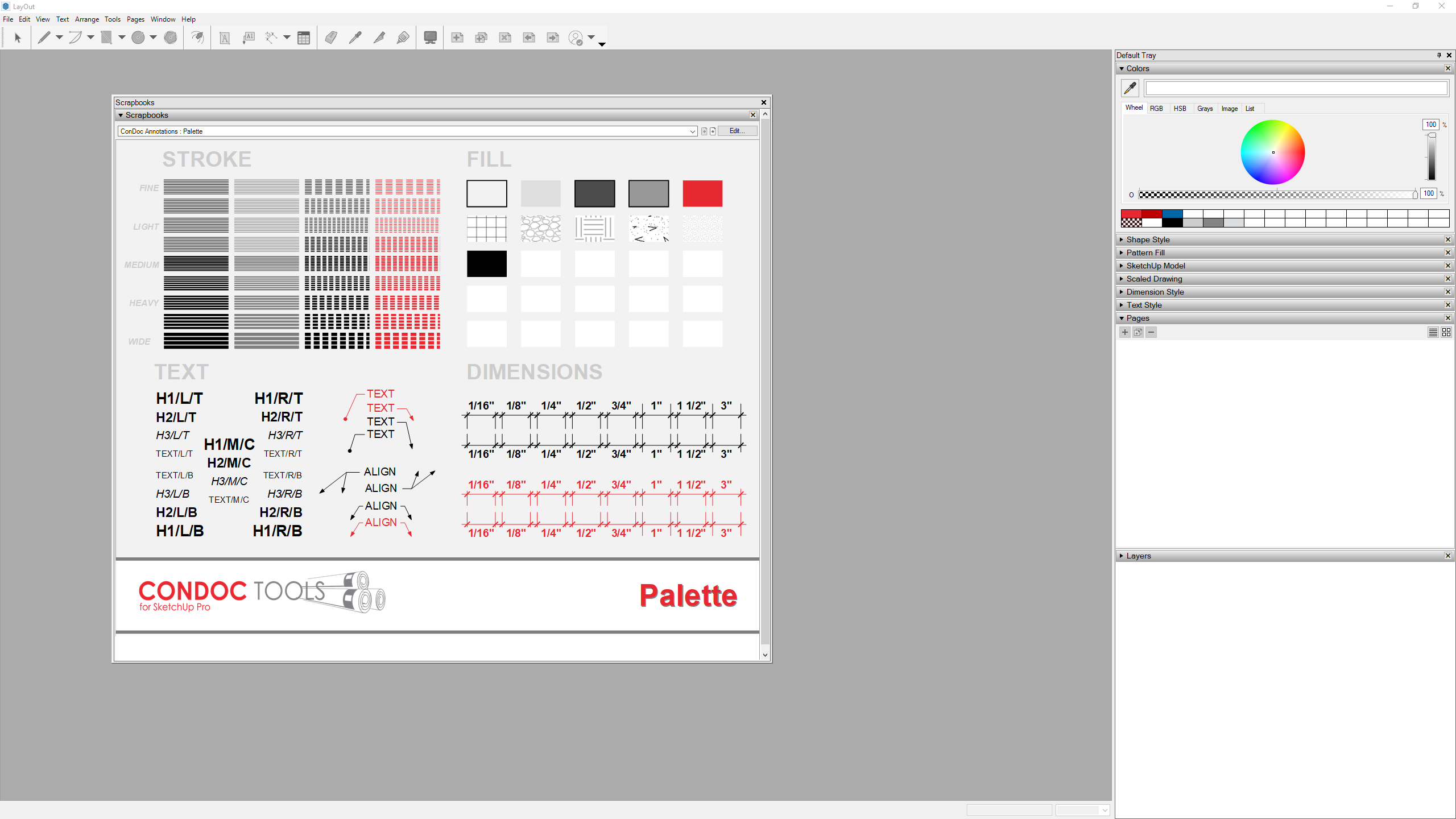This screenshot has height=819, width=1456.
Task: Select the arrow Select tool
Action: point(17,38)
